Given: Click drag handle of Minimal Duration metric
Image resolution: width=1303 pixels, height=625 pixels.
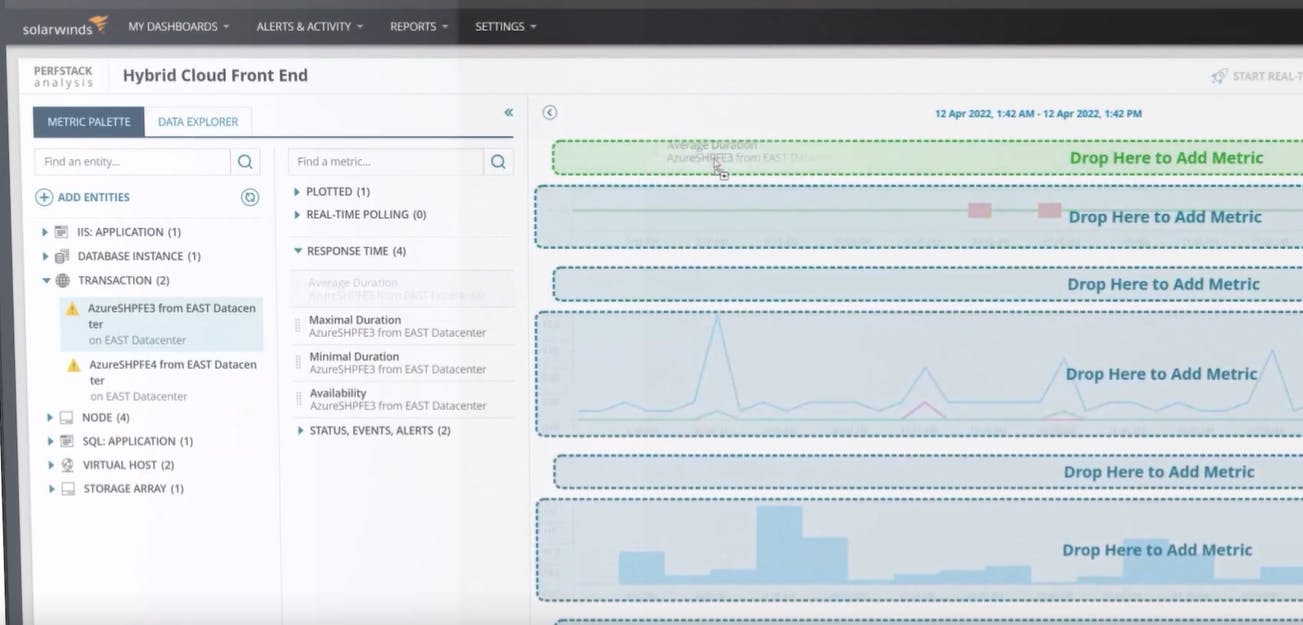Looking at the screenshot, I should (298, 362).
